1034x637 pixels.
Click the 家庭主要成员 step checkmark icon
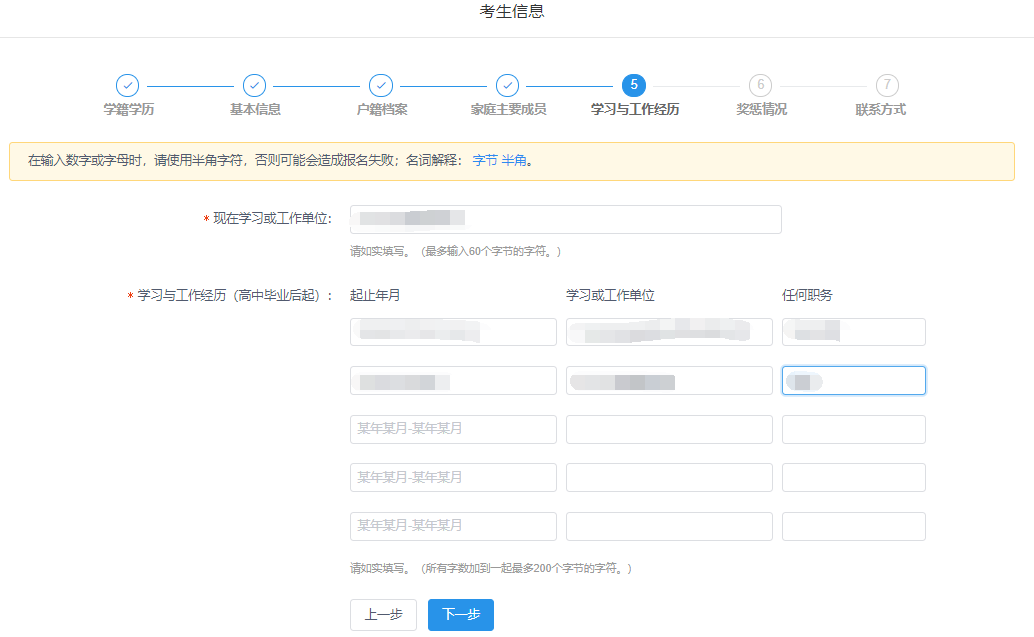point(507,86)
